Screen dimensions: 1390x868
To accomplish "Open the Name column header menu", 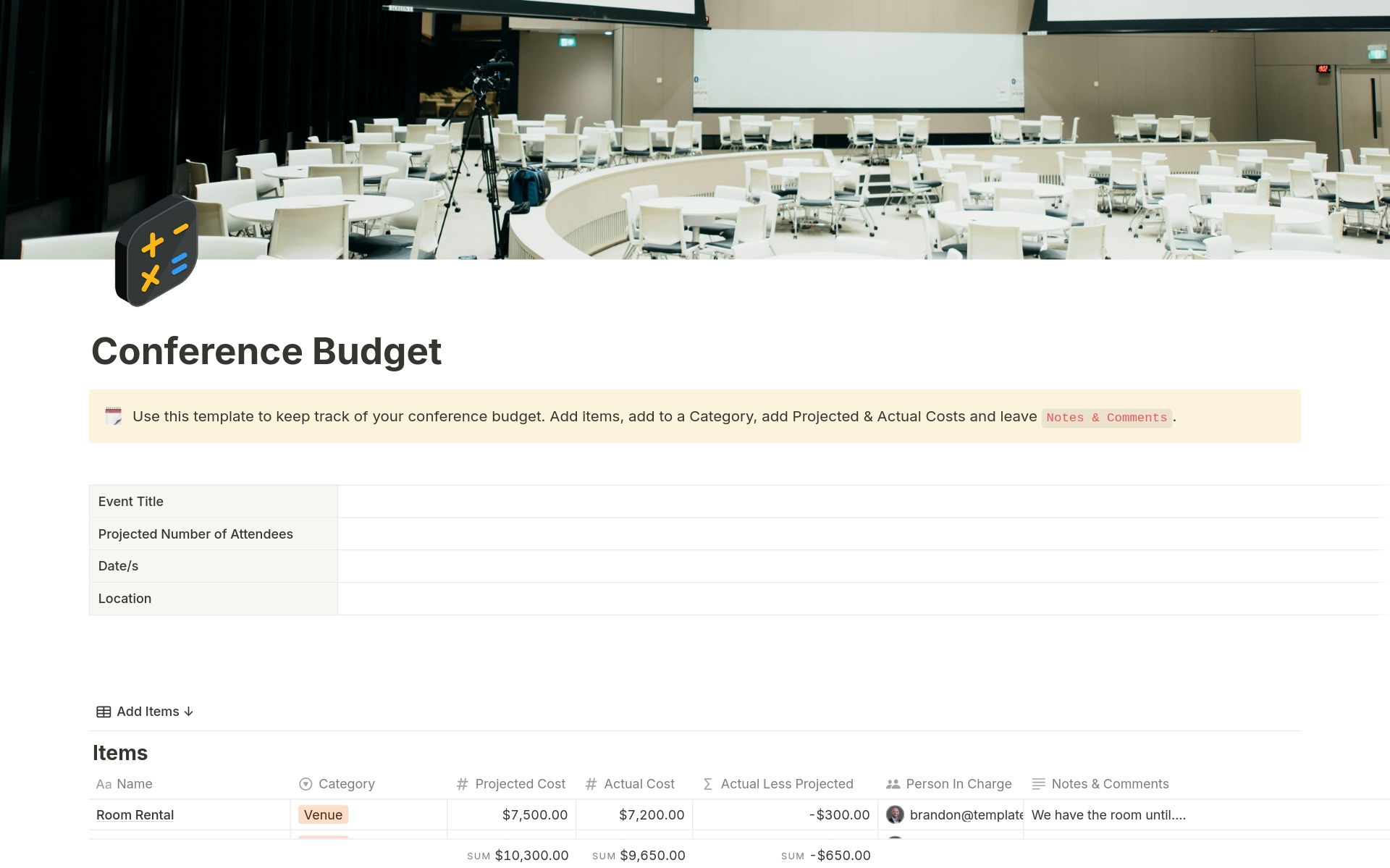I will (x=134, y=784).
